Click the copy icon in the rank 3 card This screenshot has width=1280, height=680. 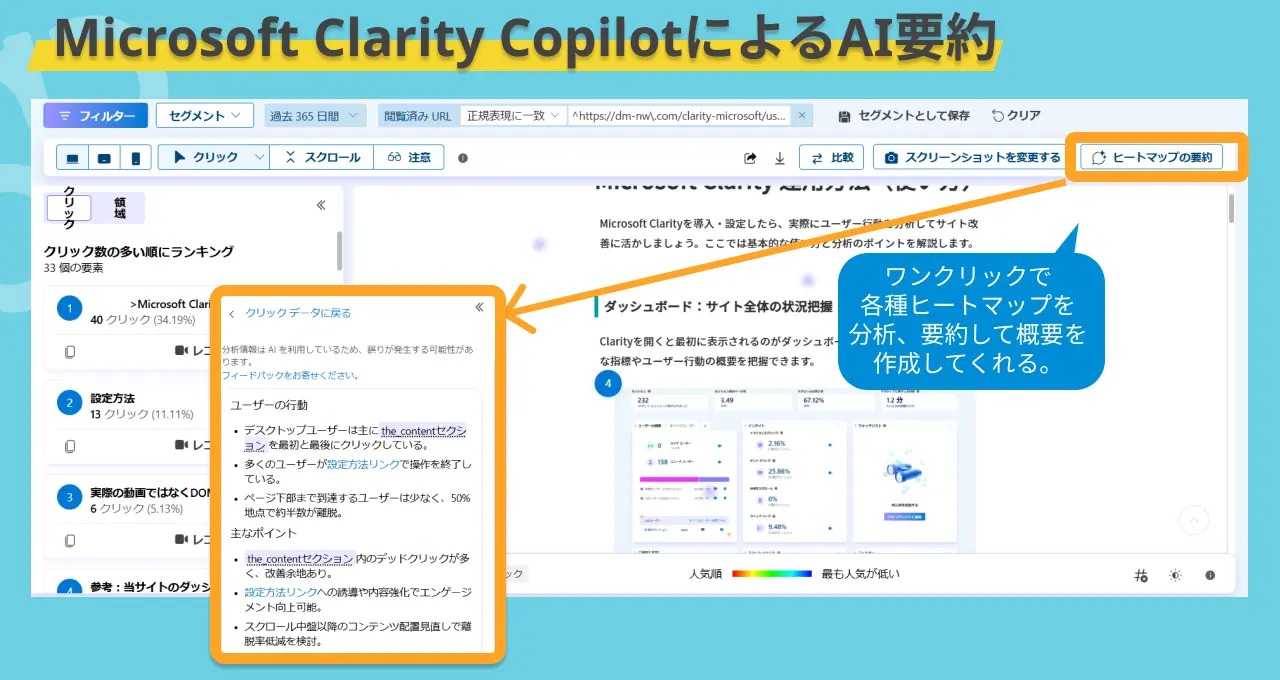70,540
